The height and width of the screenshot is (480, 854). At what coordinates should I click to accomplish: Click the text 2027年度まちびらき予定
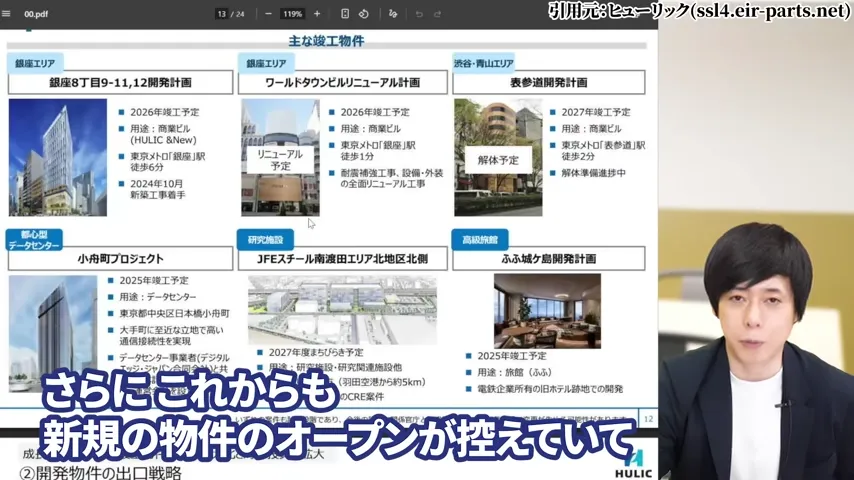pos(316,353)
